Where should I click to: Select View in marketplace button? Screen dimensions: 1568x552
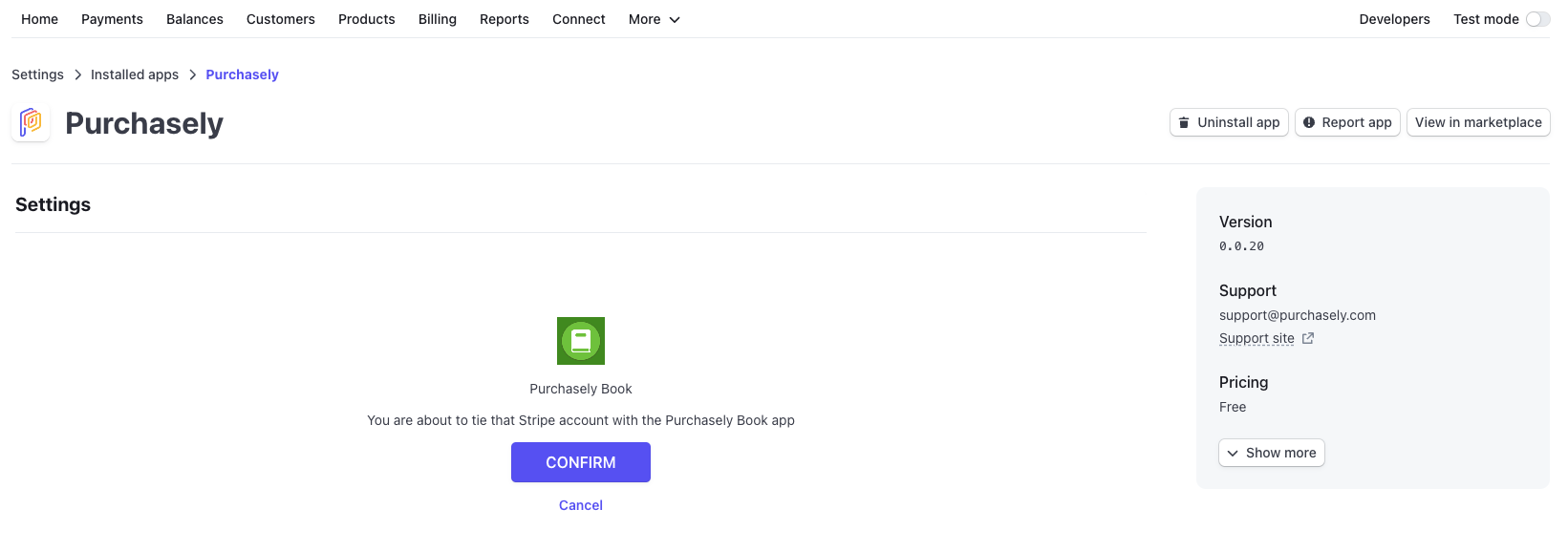pyautogui.click(x=1478, y=122)
